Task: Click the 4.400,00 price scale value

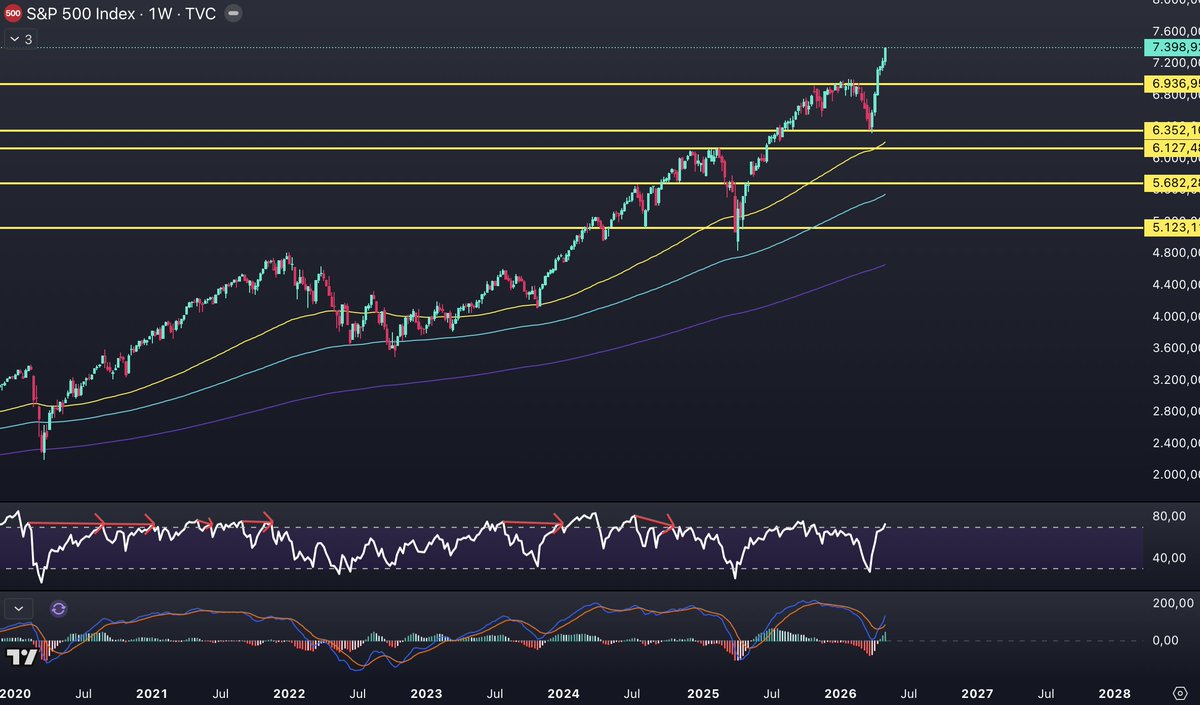Action: 1175,285
